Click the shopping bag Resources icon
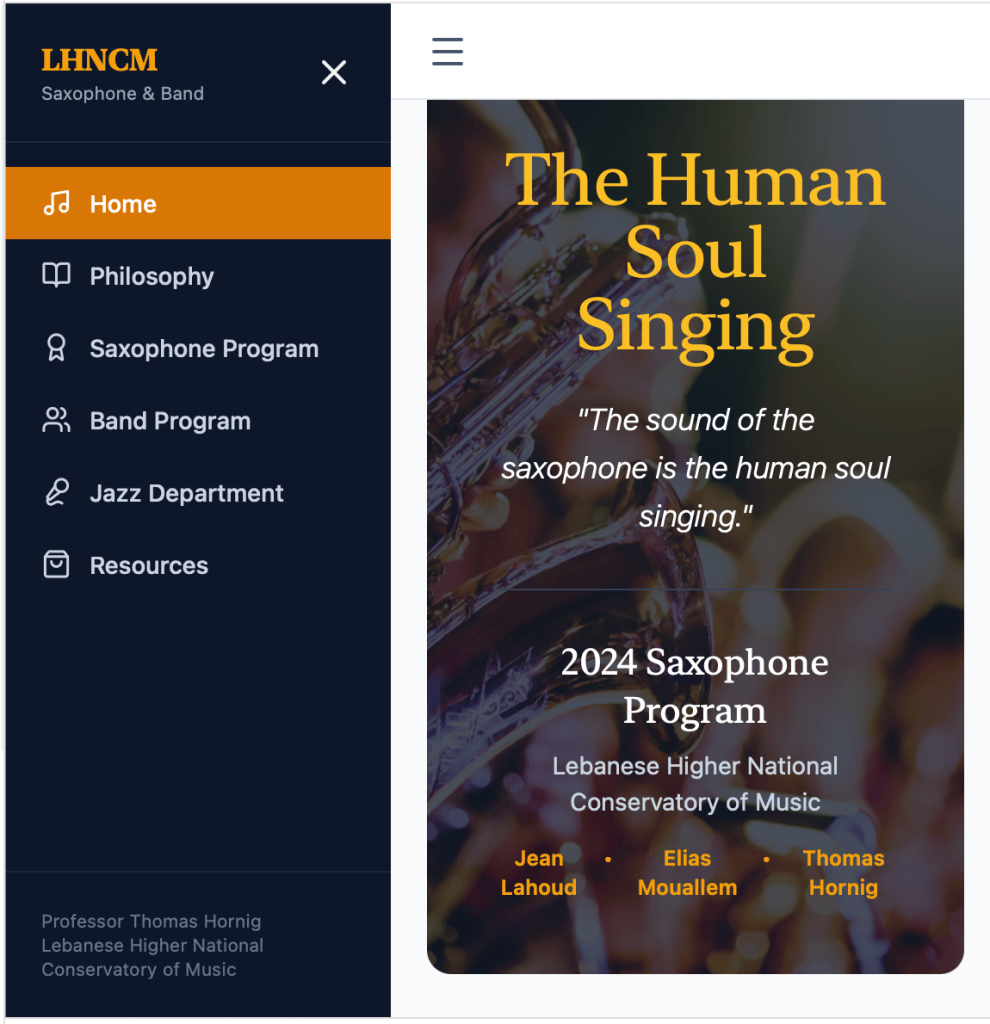The height and width of the screenshot is (1024, 990). pyautogui.click(x=56, y=565)
